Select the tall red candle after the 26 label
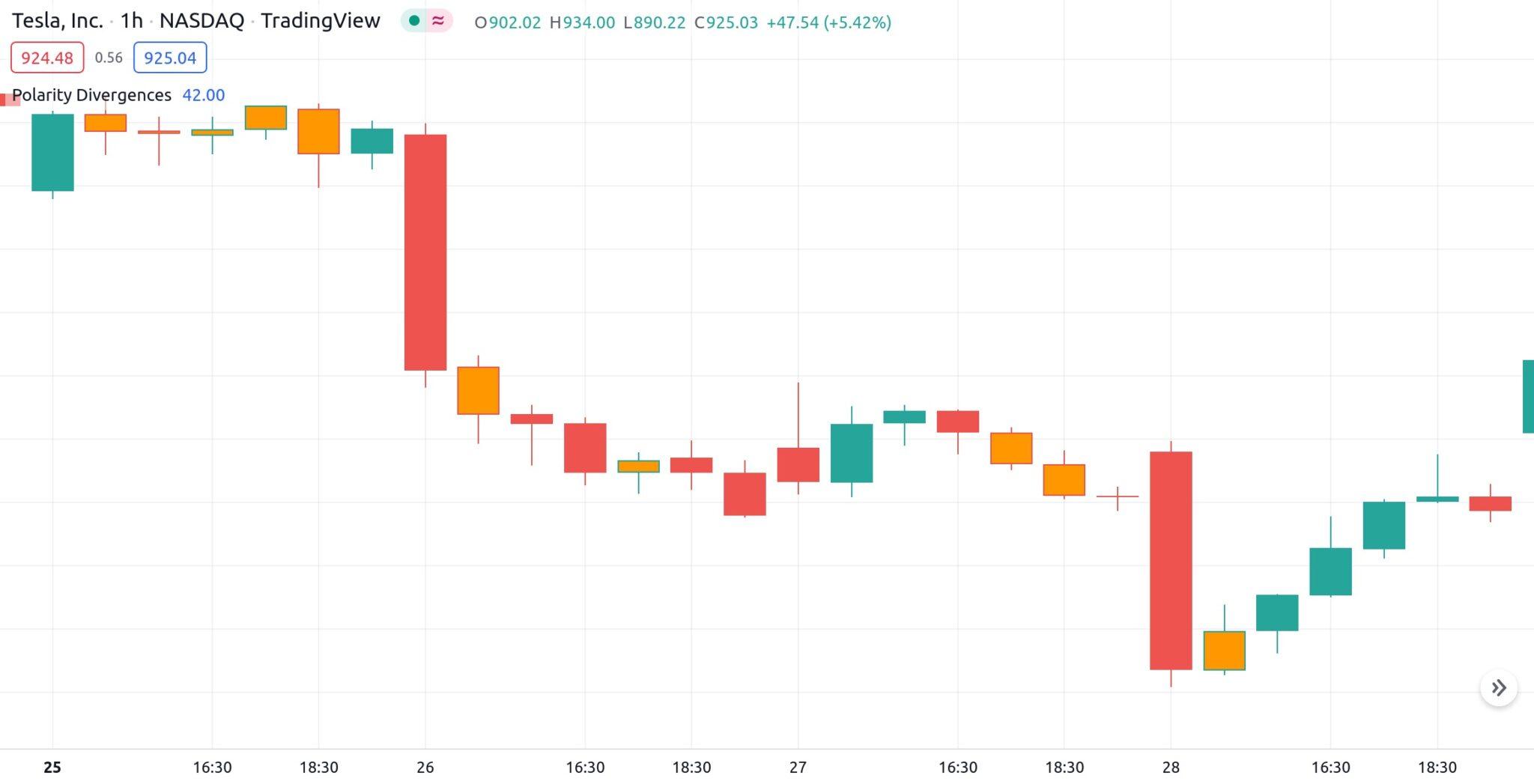This screenshot has width=1534, height=784. tap(425, 251)
